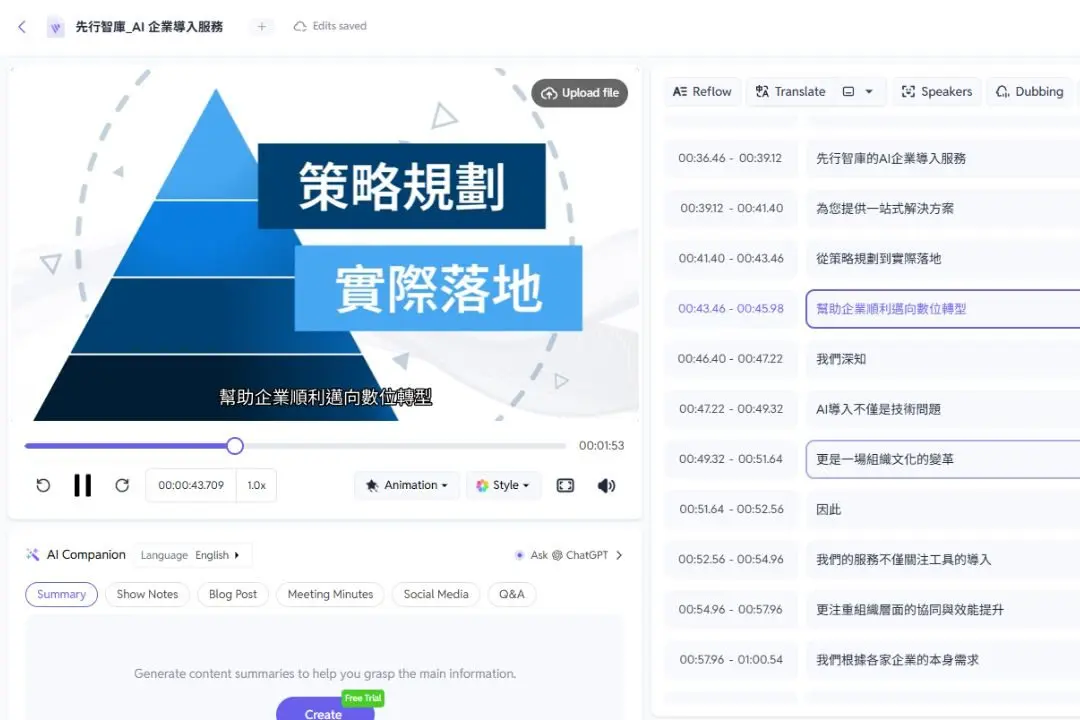
Task: Pause the video playback
Action: (x=83, y=485)
